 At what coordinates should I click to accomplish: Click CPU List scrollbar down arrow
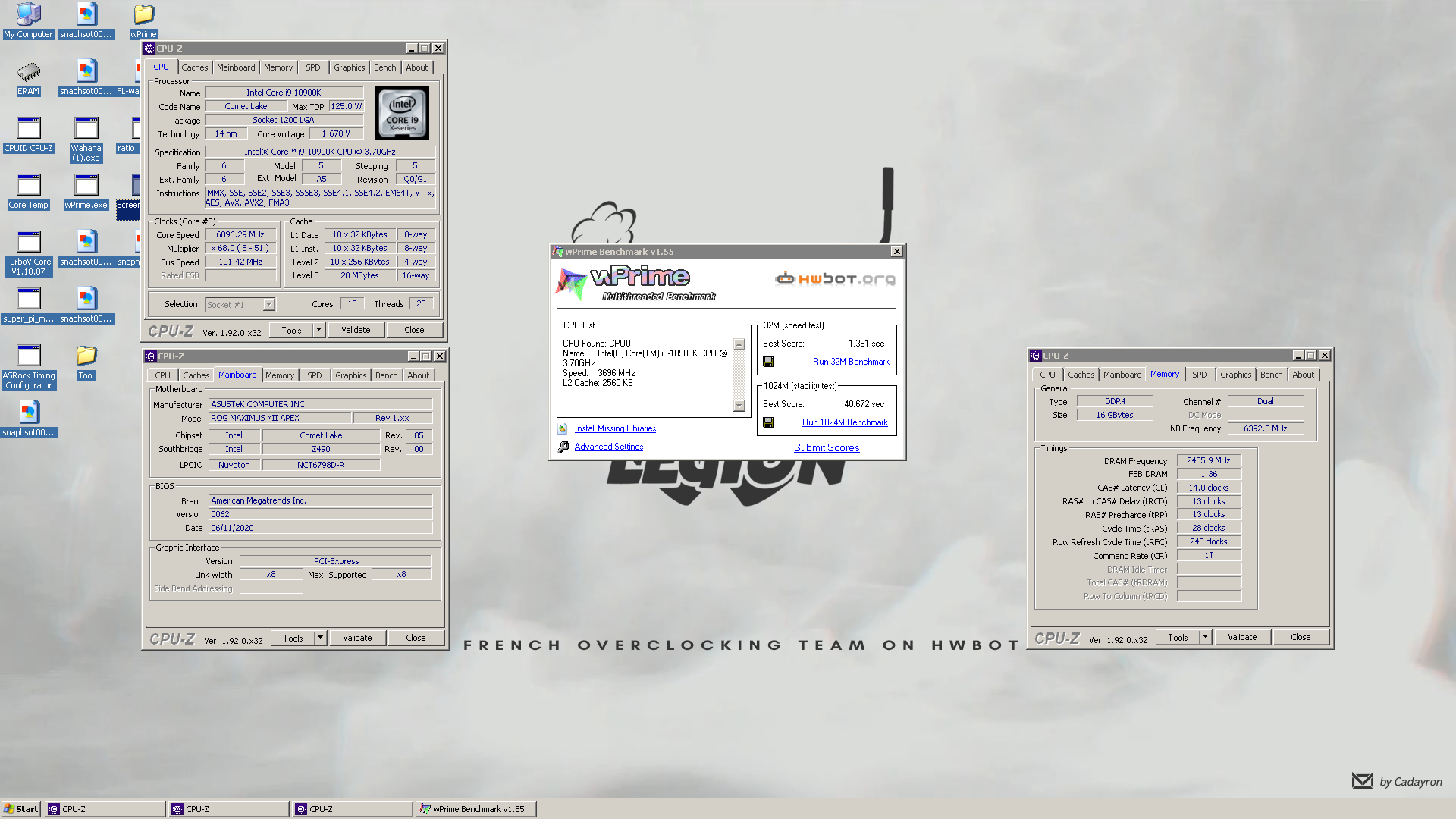tap(739, 406)
